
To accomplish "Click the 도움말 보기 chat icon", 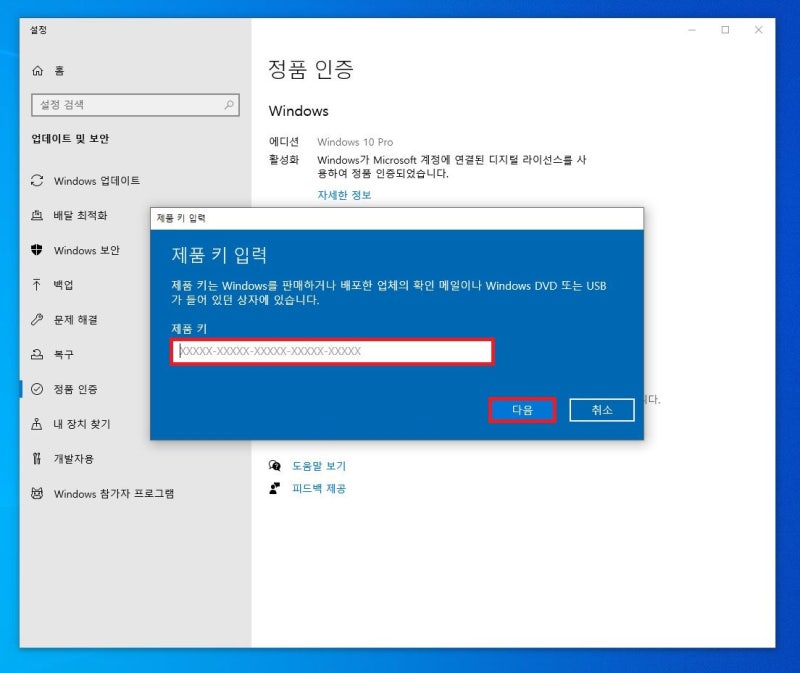I will [x=274, y=465].
